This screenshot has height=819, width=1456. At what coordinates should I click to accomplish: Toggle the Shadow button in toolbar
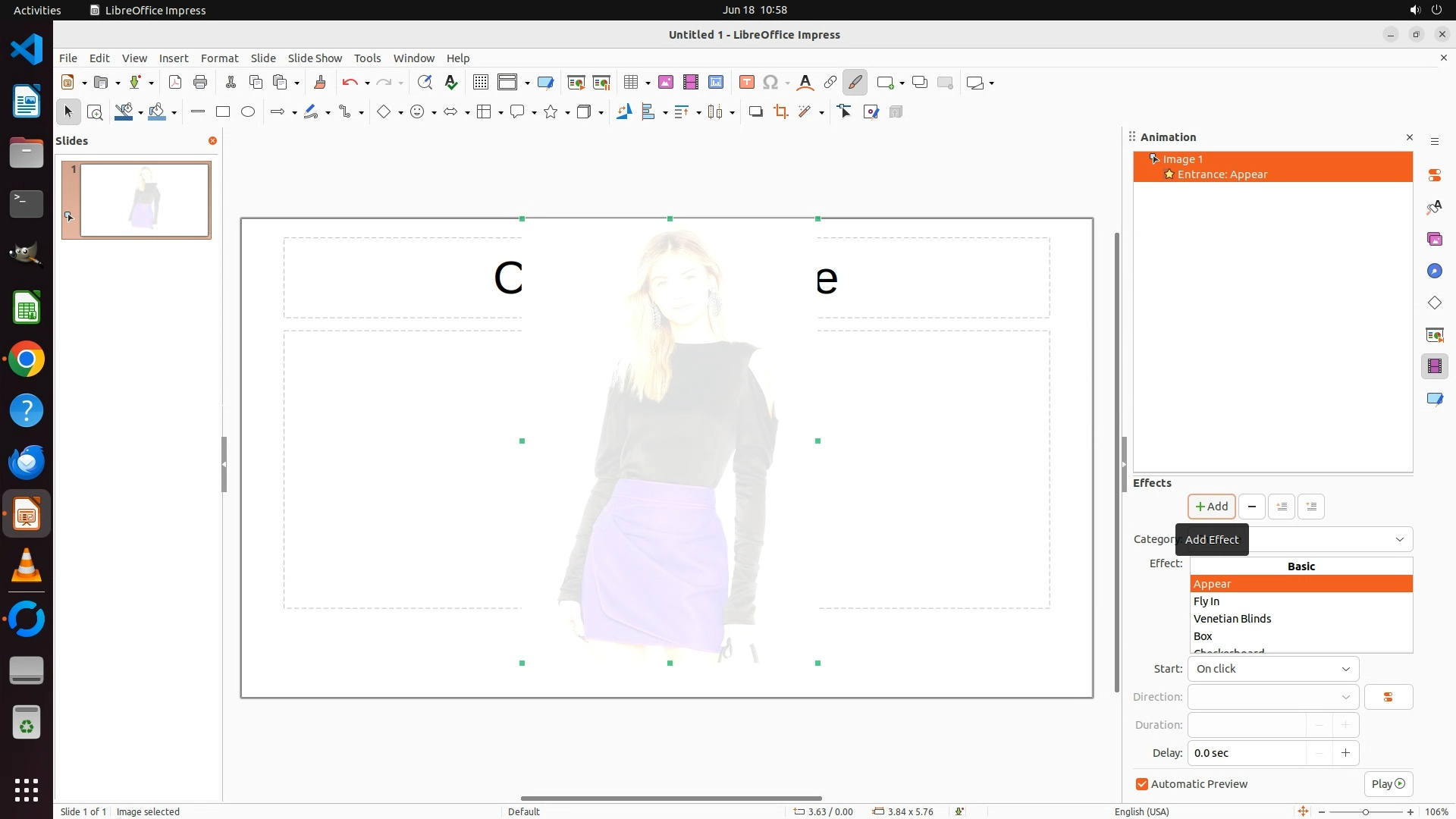tap(755, 112)
